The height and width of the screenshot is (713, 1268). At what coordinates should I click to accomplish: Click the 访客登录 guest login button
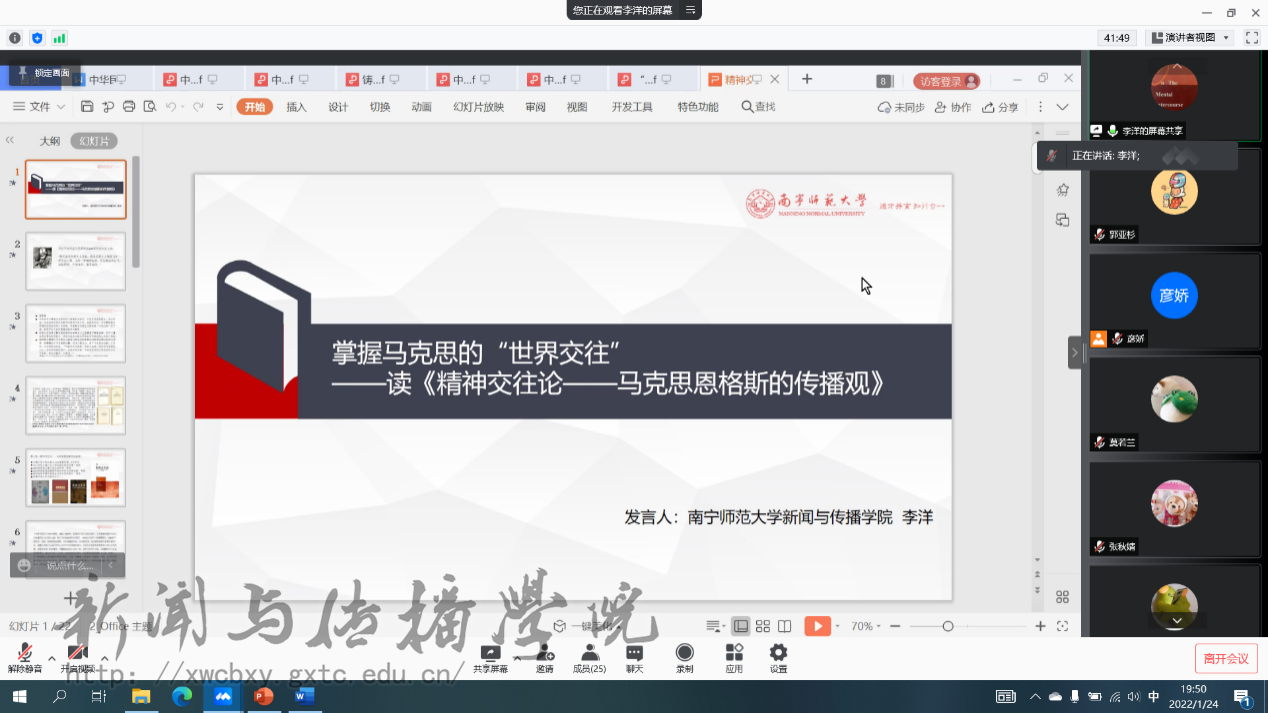pyautogui.click(x=947, y=81)
